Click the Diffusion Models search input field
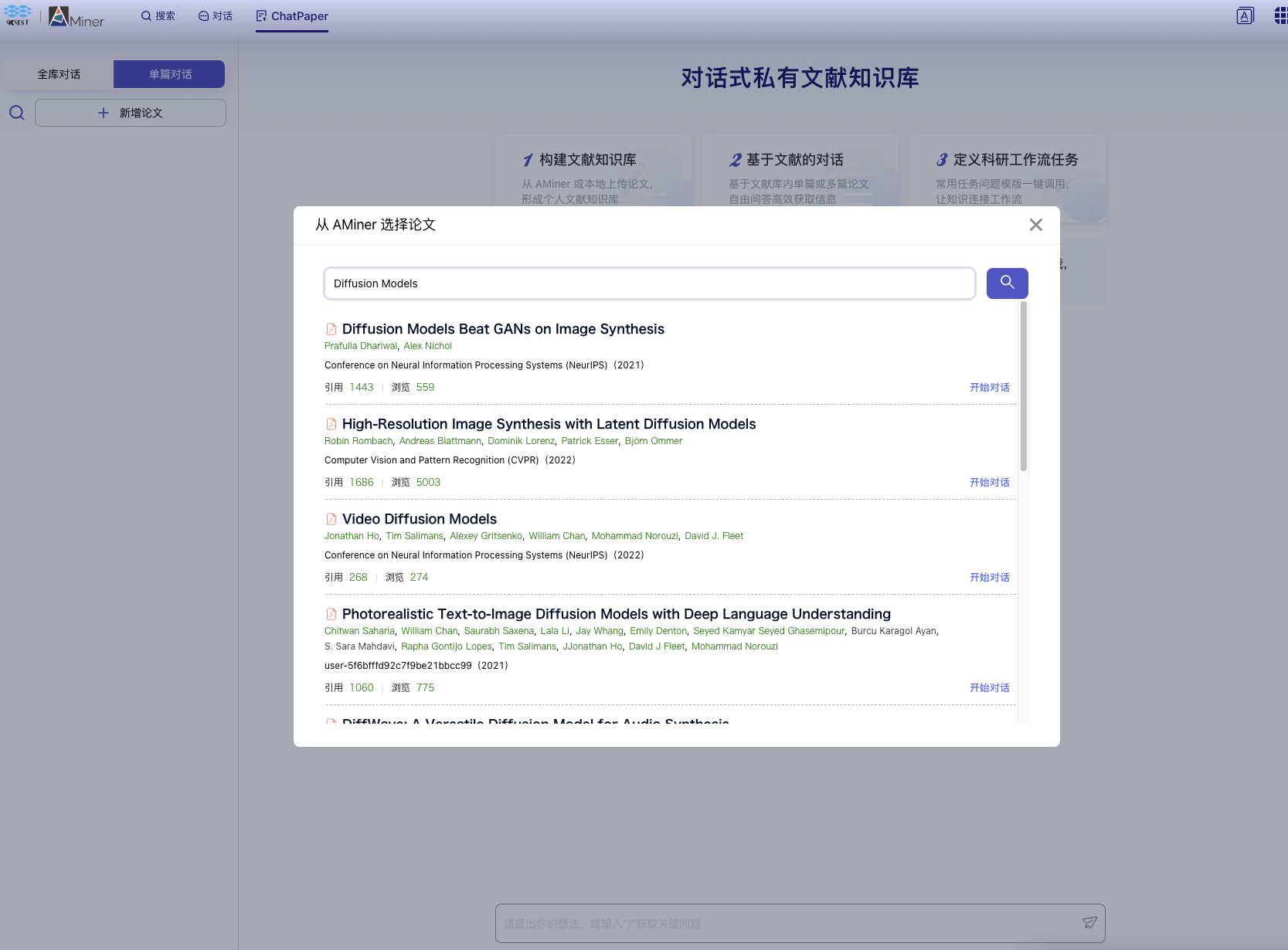Screen dimensions: 1288x950 coord(649,283)
